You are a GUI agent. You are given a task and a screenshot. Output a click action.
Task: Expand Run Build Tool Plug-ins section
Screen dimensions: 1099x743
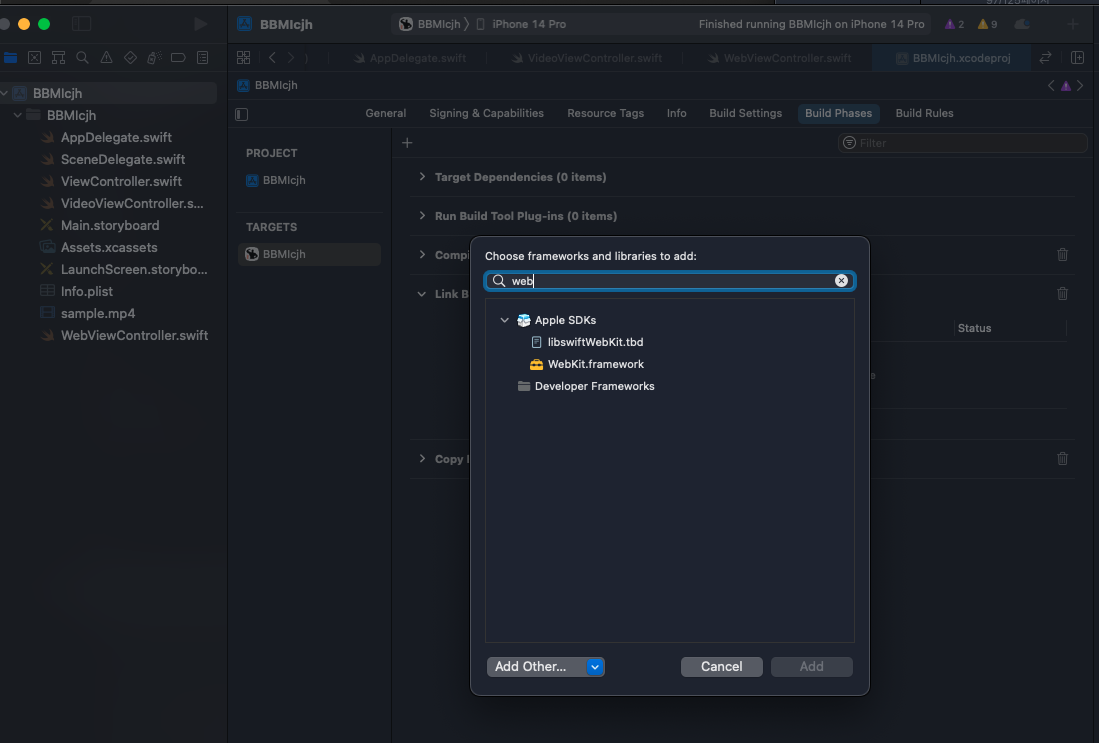coord(422,216)
